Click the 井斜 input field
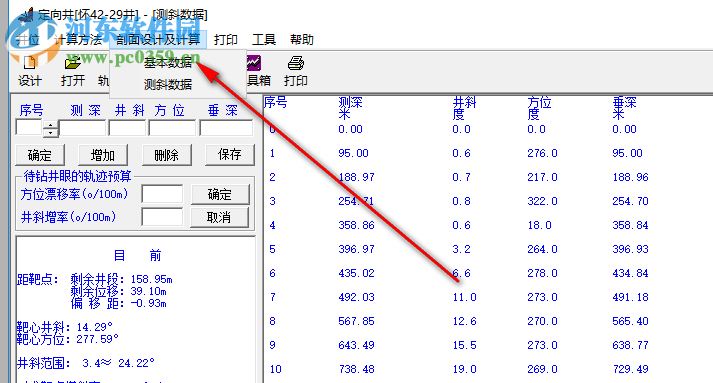This screenshot has height=383, width=713. tap(127, 128)
